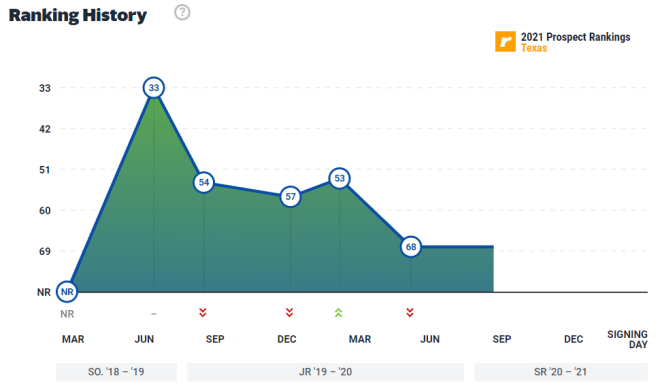Click the help question mark icon
This screenshot has width=660, height=391.
(182, 13)
